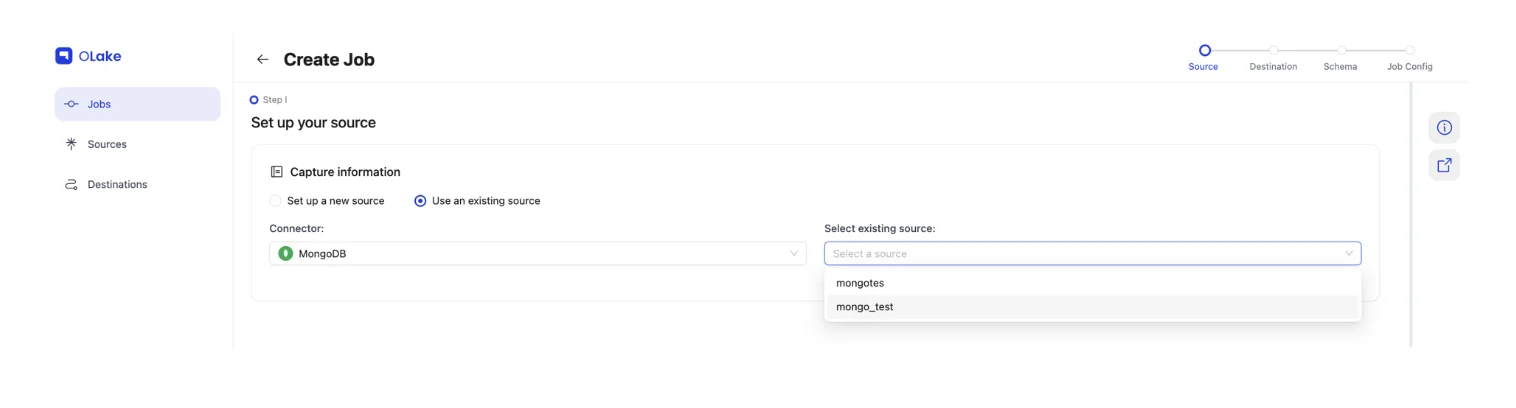Select the 'Use an existing source' radio
1516x408 pixels.
[x=420, y=201]
